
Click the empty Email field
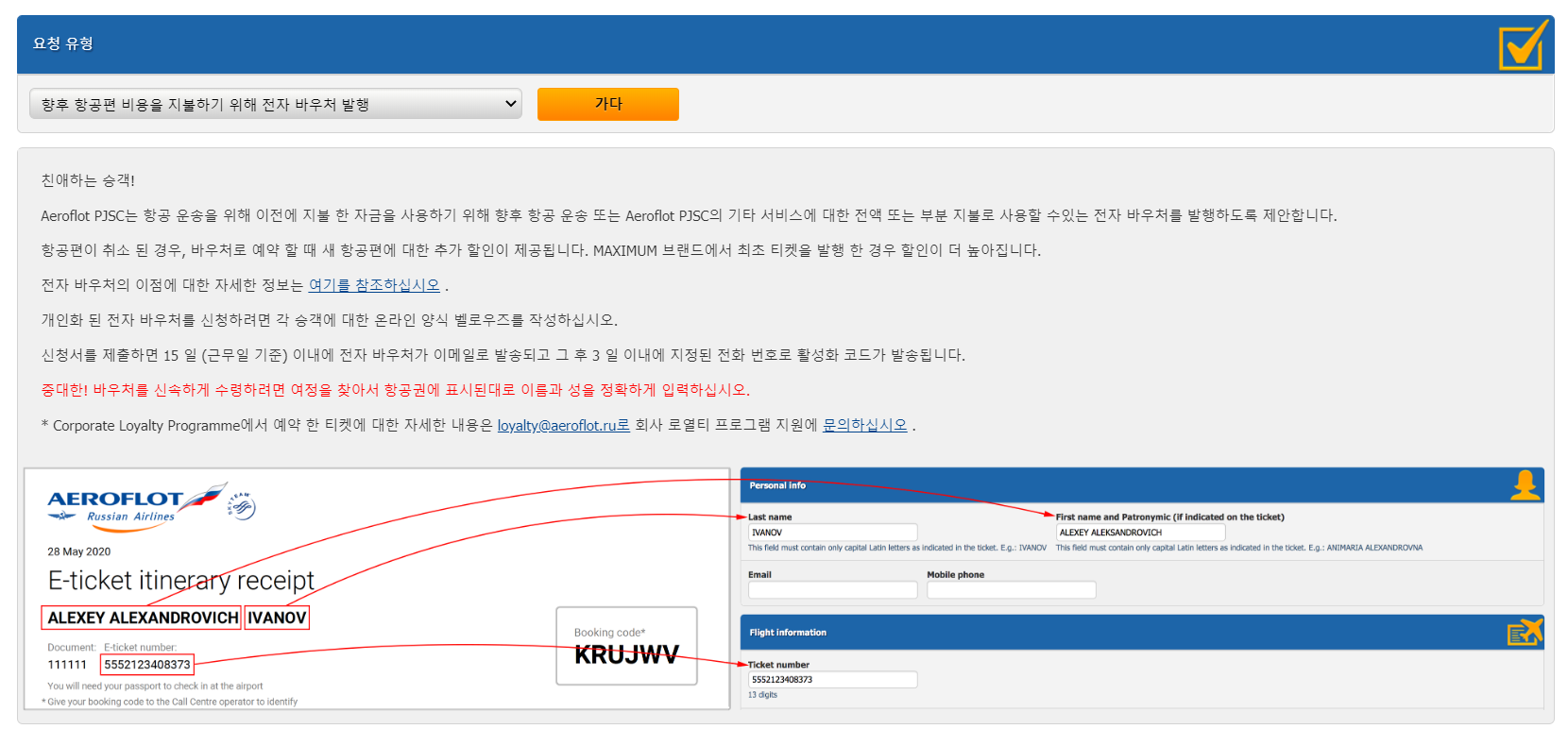(832, 590)
